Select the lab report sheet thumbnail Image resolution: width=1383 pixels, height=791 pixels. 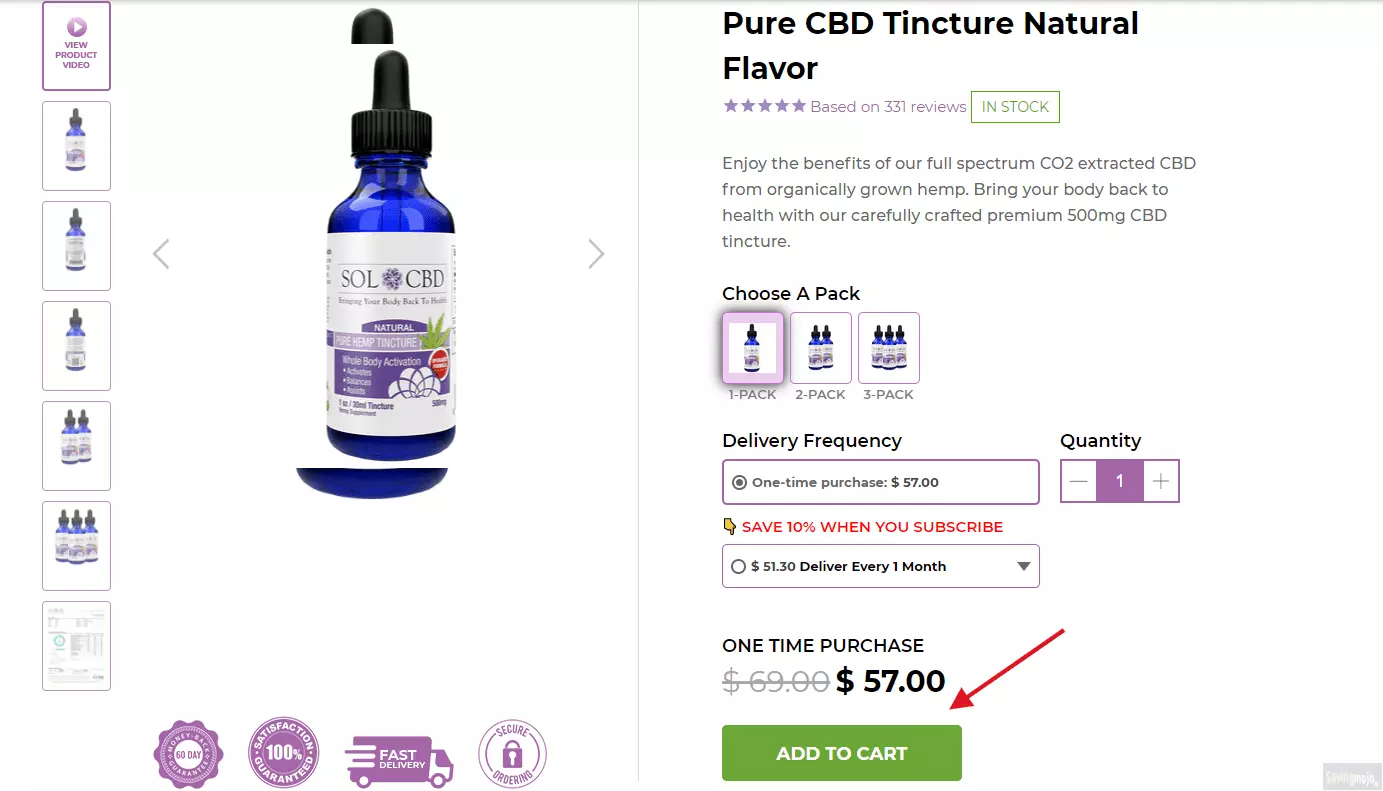76,646
